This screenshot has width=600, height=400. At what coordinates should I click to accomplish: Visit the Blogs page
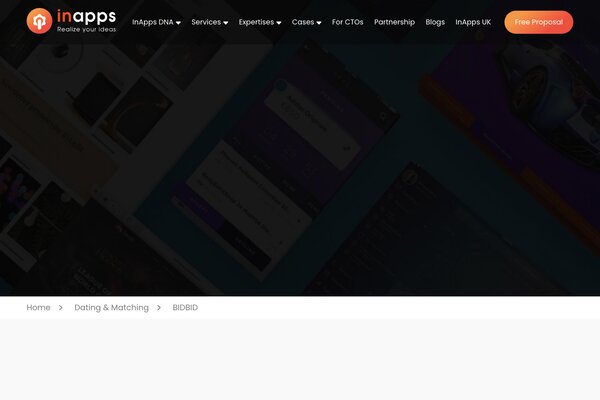tap(435, 22)
